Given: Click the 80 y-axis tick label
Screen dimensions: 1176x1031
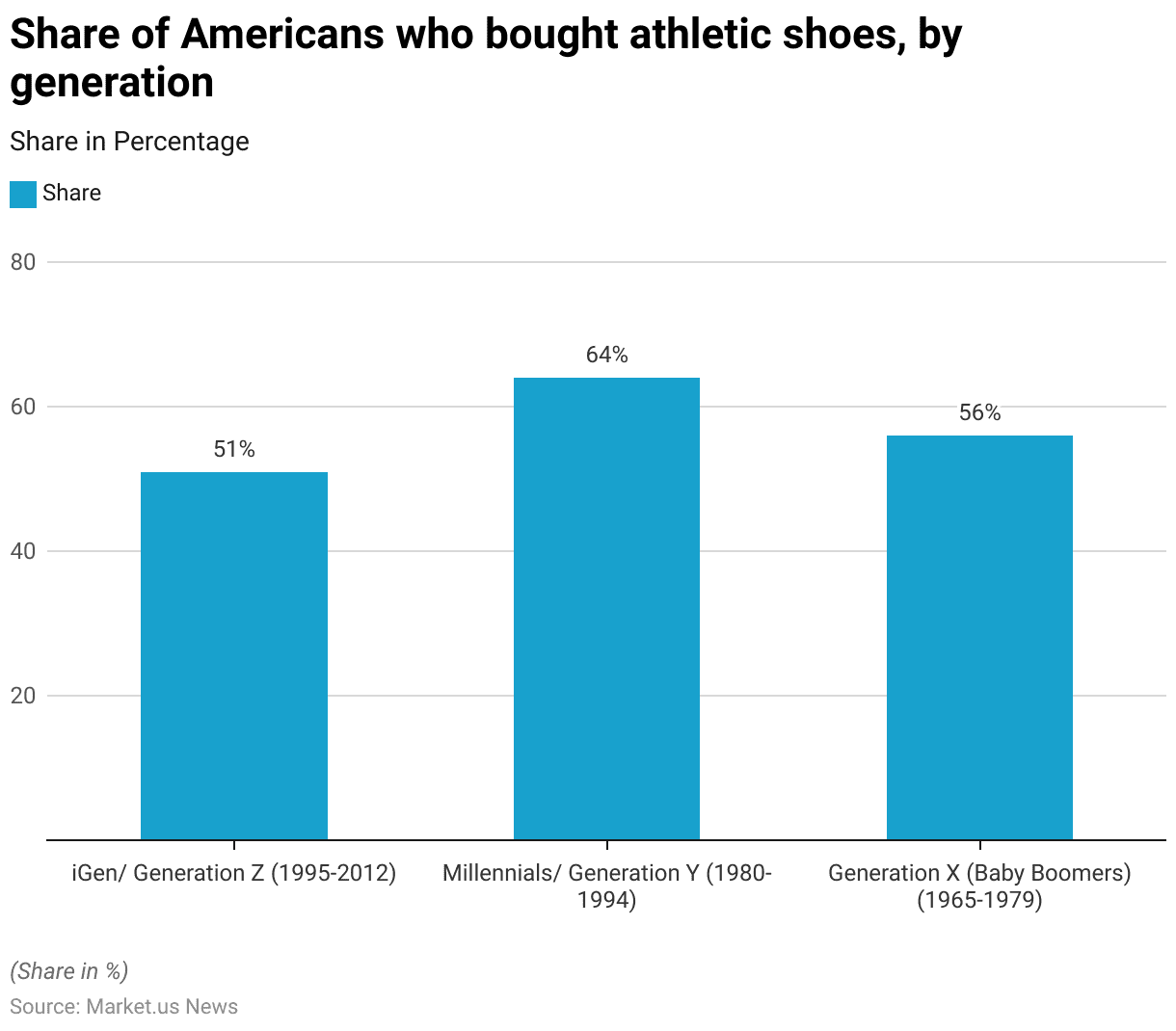Looking at the screenshot, I should coord(23,262).
